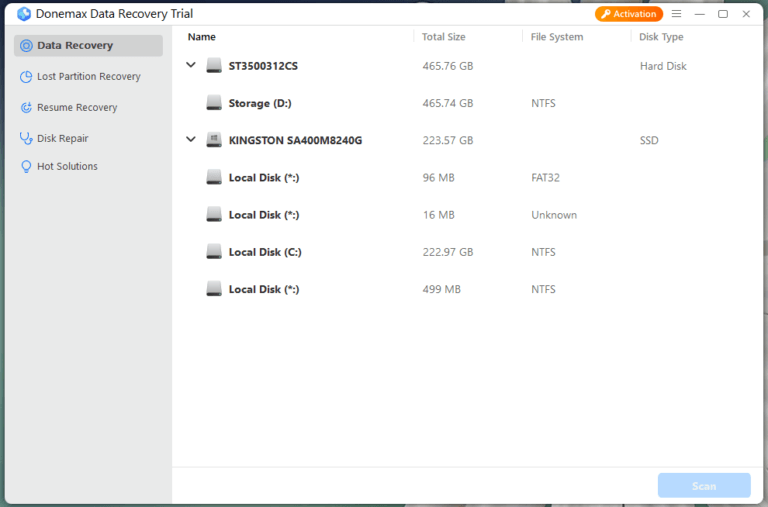Click the Donemax app logo
This screenshot has height=507, width=768.
click(x=24, y=14)
